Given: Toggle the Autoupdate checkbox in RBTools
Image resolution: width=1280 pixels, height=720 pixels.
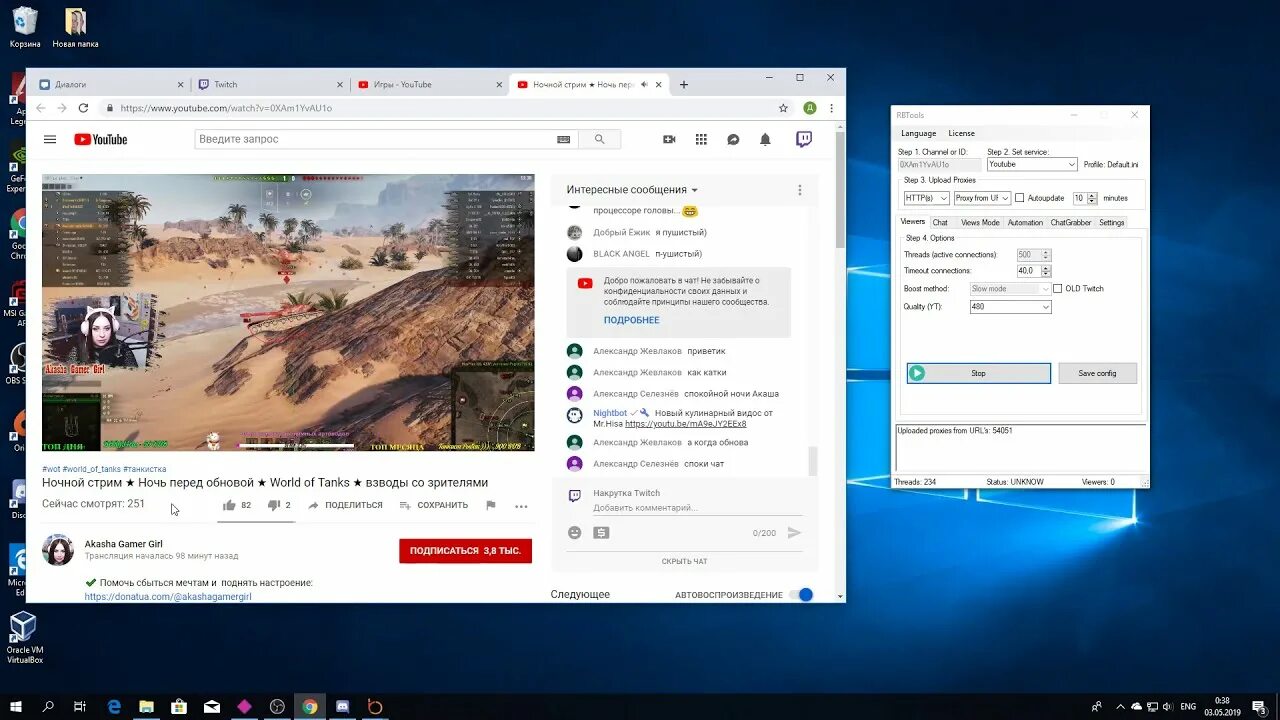Looking at the screenshot, I should click(1020, 198).
